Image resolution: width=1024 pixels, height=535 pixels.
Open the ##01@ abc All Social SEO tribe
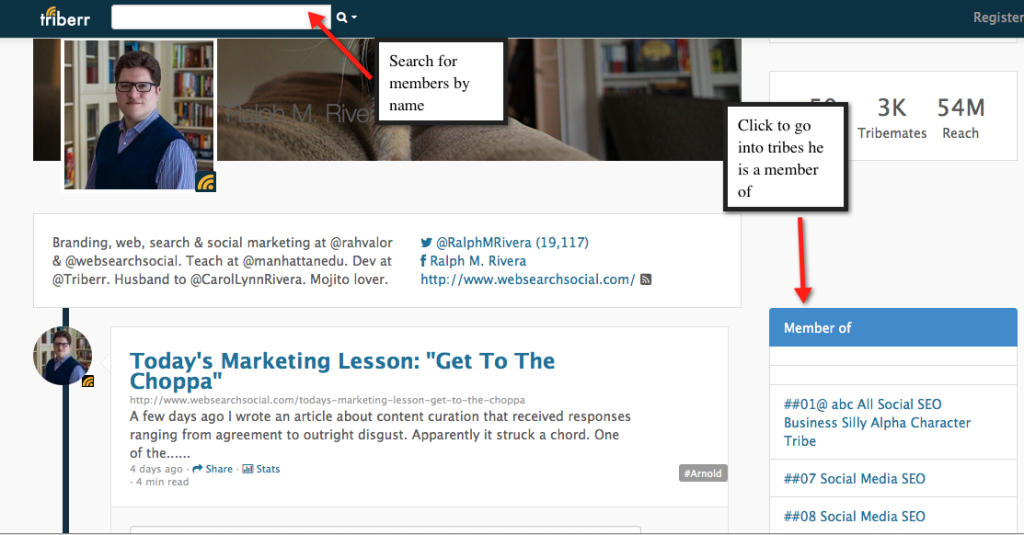tap(877, 423)
